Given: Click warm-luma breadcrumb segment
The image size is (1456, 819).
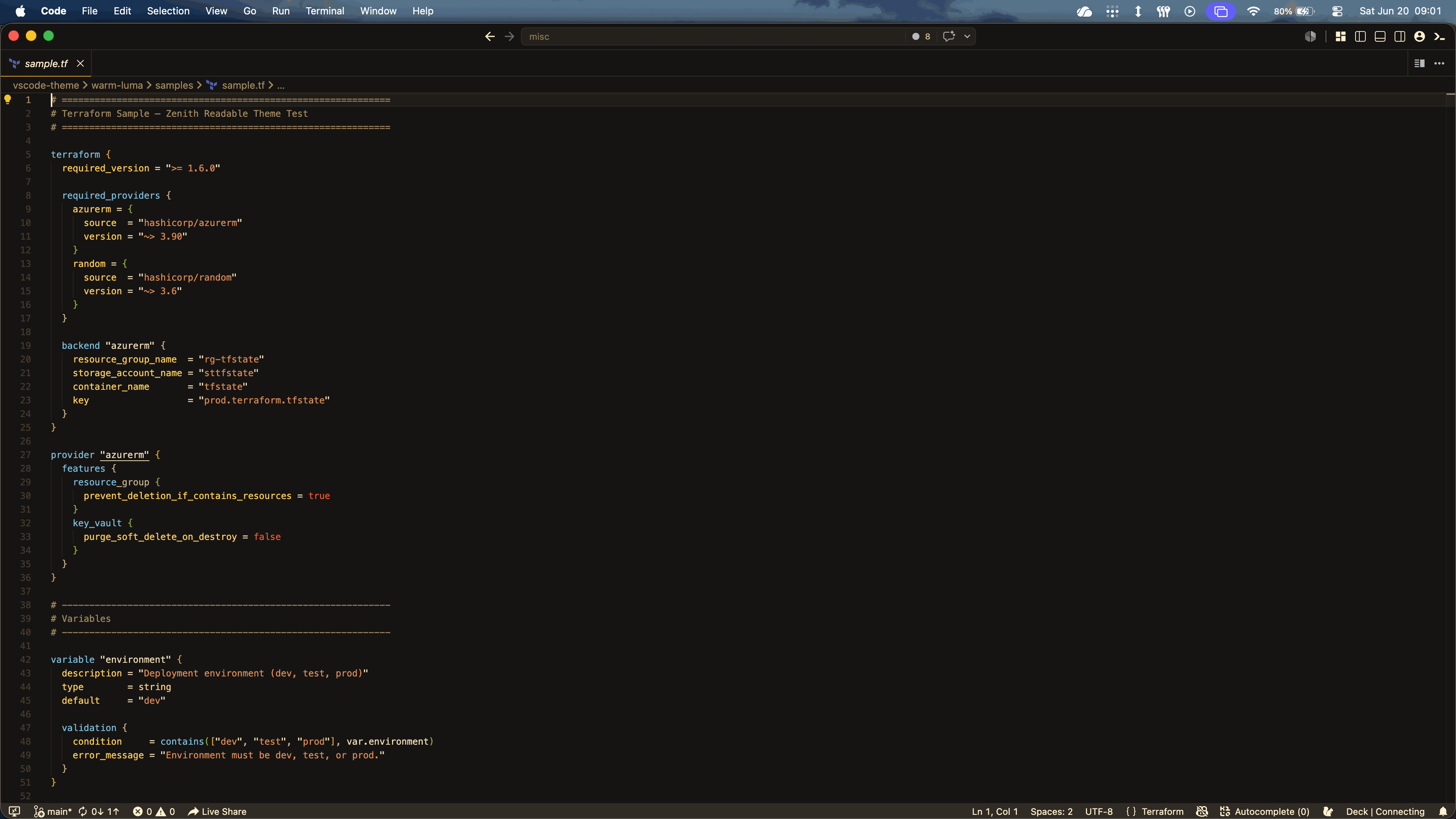Looking at the screenshot, I should tap(117, 85).
